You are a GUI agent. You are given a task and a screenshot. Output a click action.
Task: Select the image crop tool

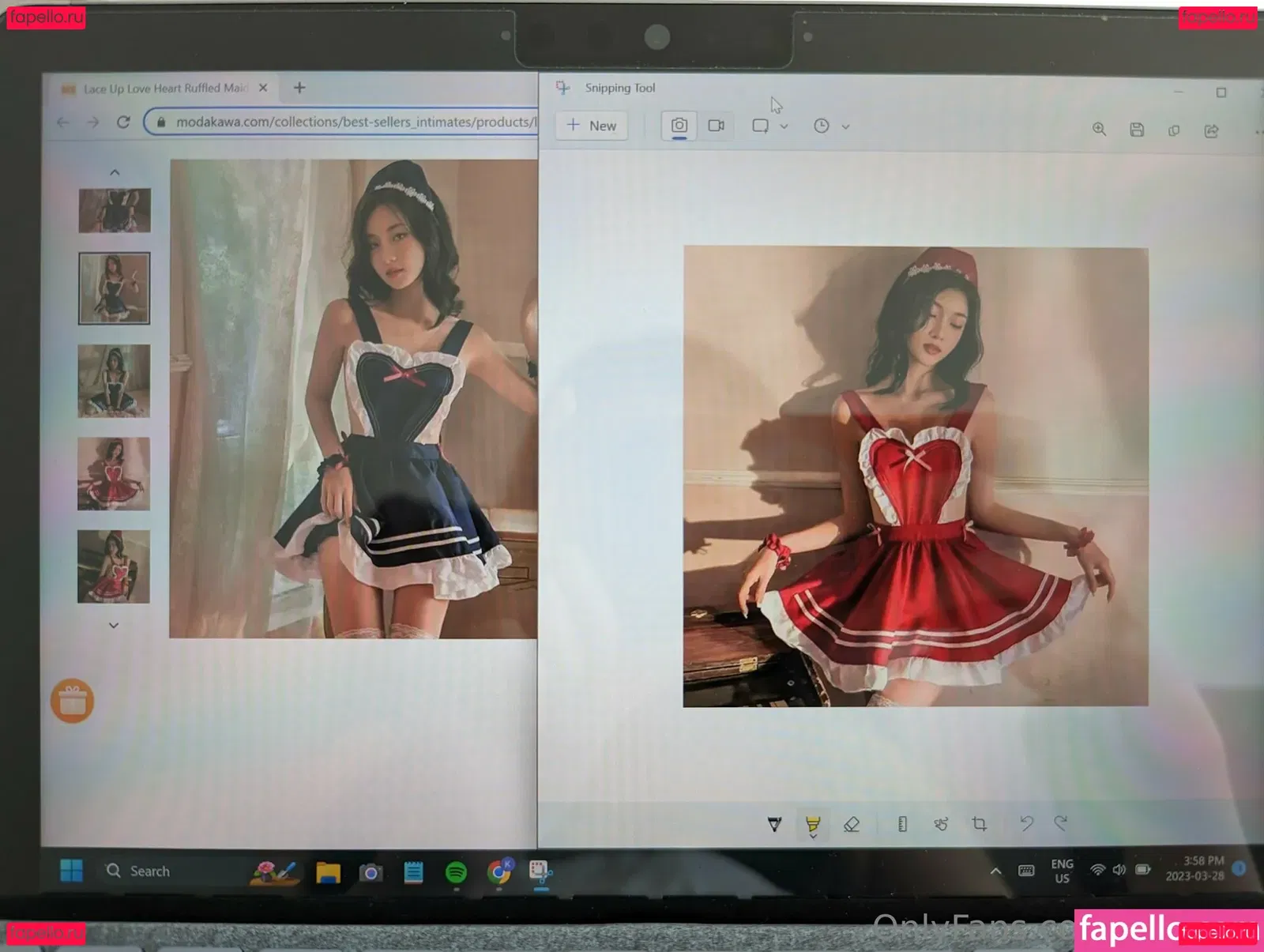point(980,824)
